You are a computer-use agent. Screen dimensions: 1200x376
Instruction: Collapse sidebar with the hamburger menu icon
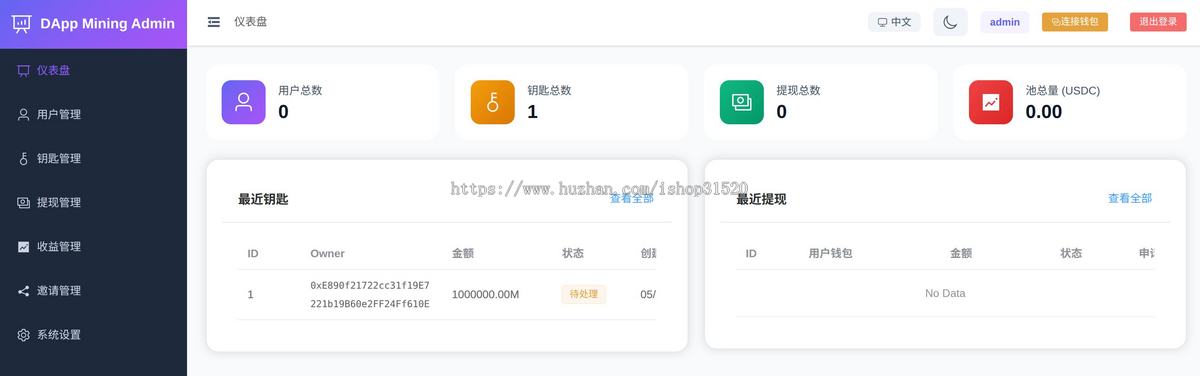(214, 22)
